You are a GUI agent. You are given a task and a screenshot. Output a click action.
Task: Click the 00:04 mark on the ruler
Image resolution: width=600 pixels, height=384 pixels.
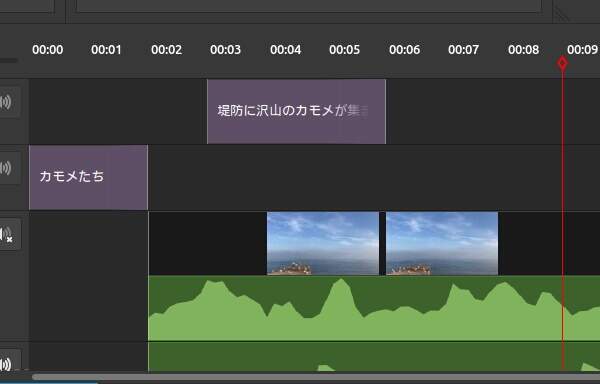click(x=285, y=50)
